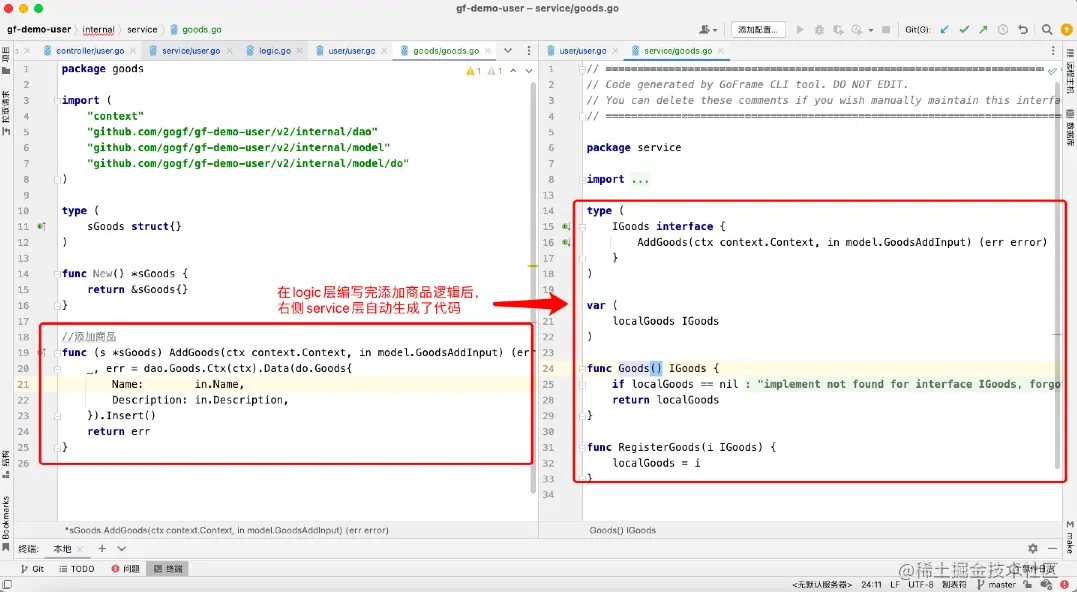Toggle the Git tool window
This screenshot has width=1077, height=599.
click(32, 569)
